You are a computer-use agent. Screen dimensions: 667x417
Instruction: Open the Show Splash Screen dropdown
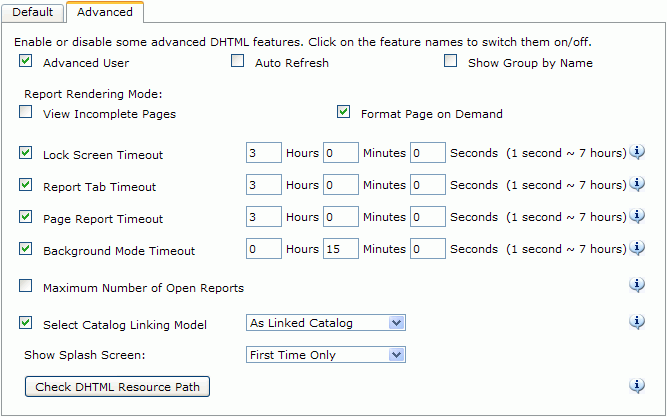tap(326, 355)
